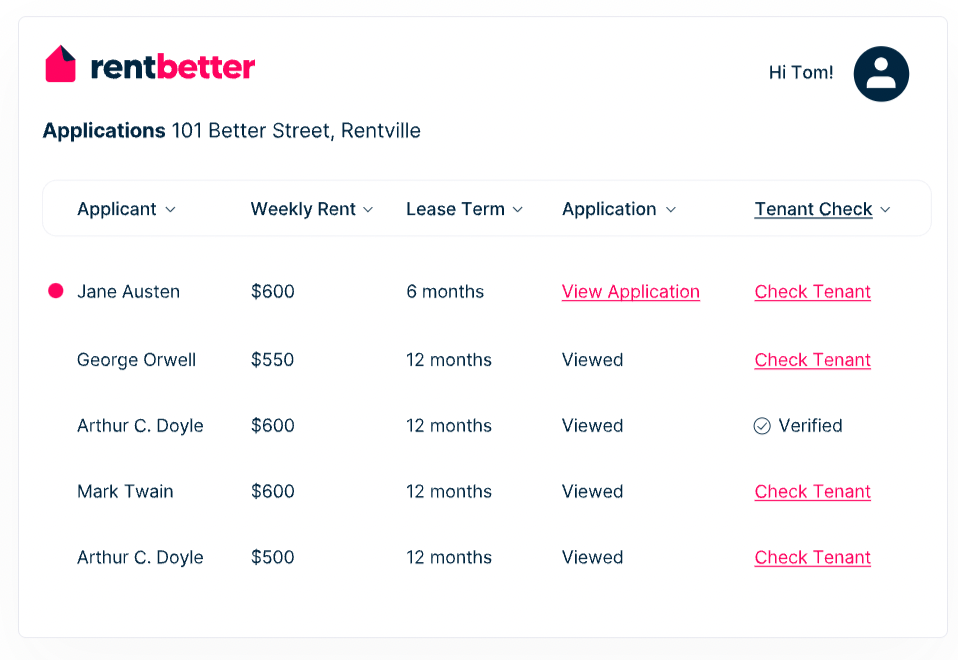Expand the Applicant column sort chevron
958x660 pixels.
point(170,210)
